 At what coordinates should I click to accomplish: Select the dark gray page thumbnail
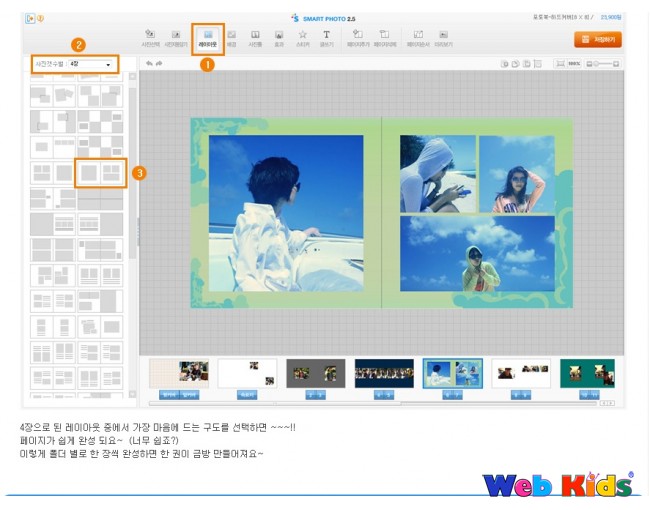tap(315, 373)
